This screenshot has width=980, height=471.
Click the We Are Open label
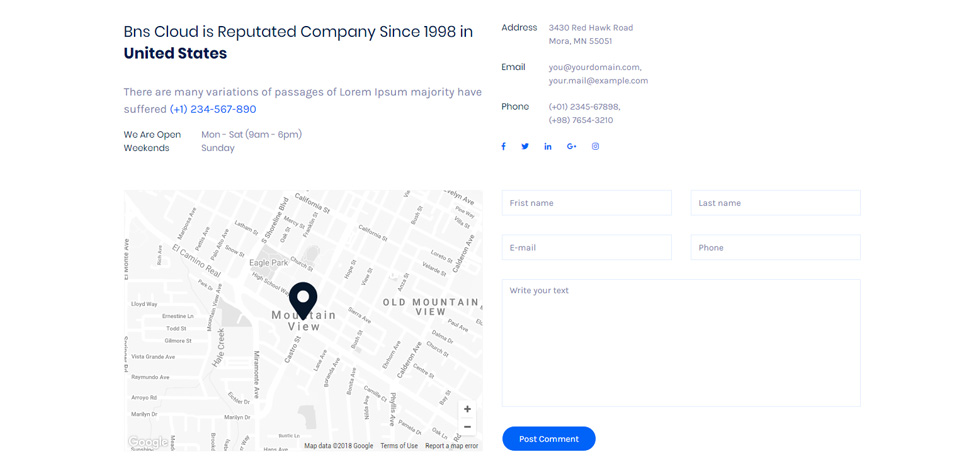pyautogui.click(x=152, y=134)
